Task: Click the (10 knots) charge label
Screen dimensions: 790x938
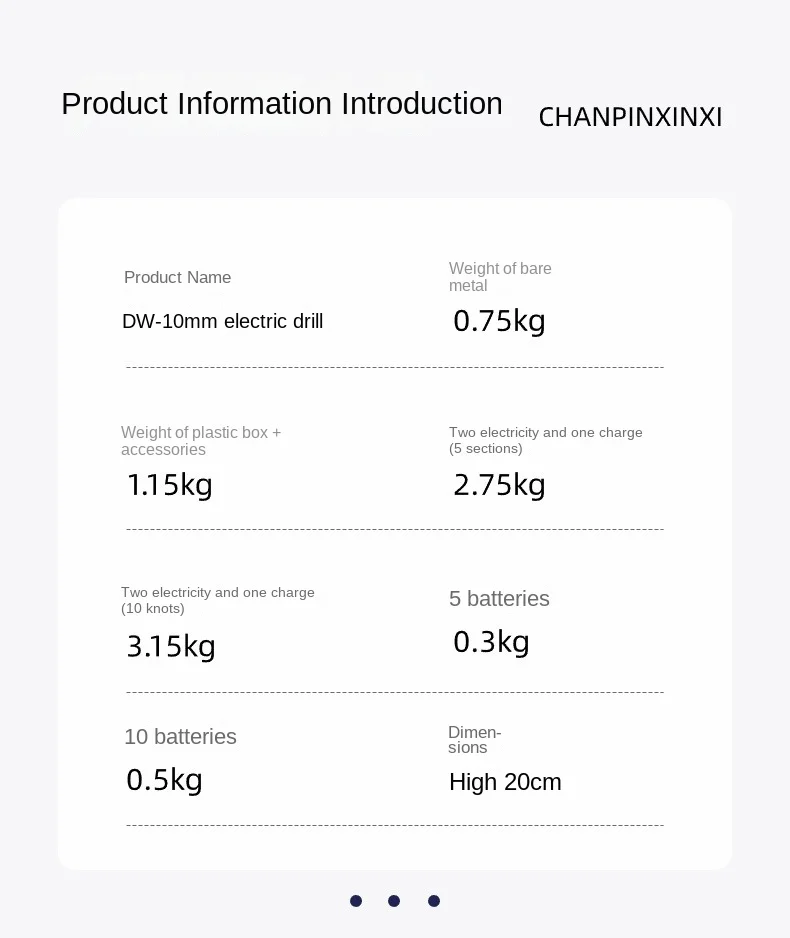Action: [218, 600]
